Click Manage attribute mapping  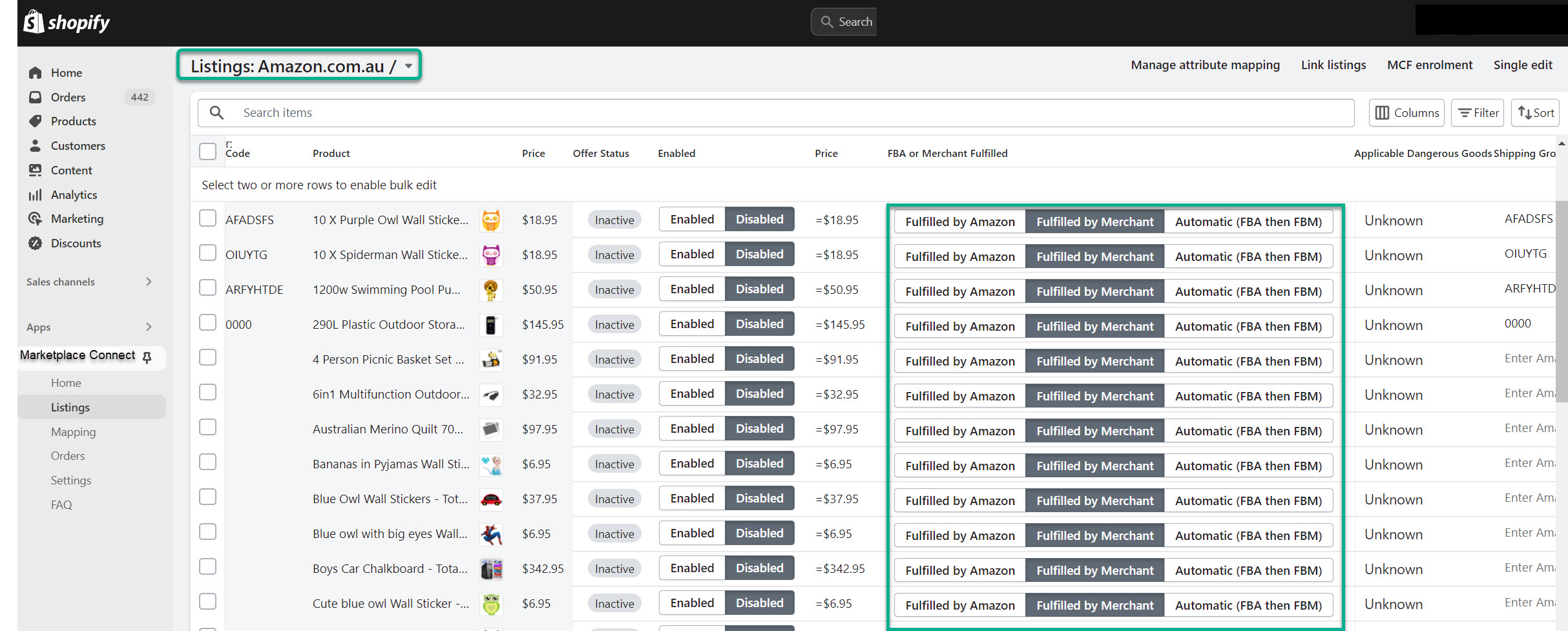[1205, 65]
